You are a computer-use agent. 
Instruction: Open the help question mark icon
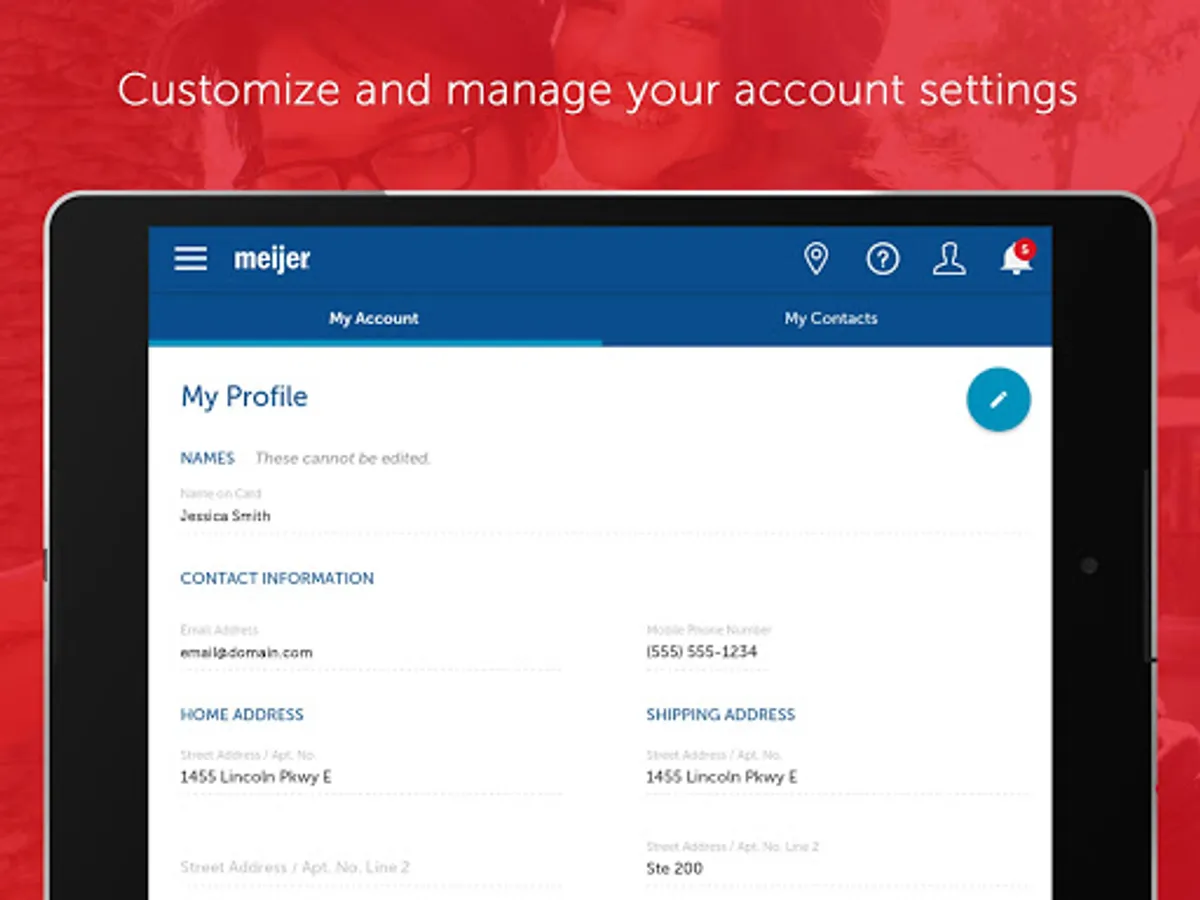pyautogui.click(x=883, y=259)
